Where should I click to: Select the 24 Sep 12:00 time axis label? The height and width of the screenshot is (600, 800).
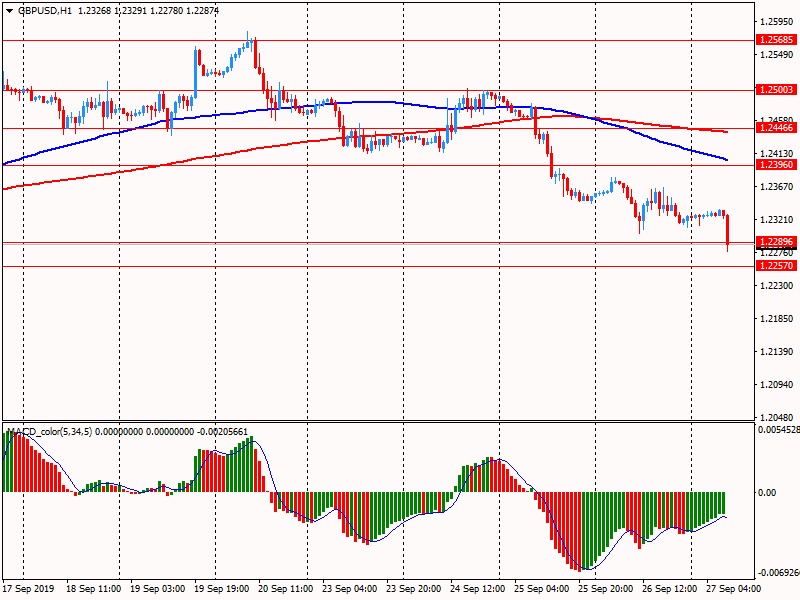pos(478,589)
